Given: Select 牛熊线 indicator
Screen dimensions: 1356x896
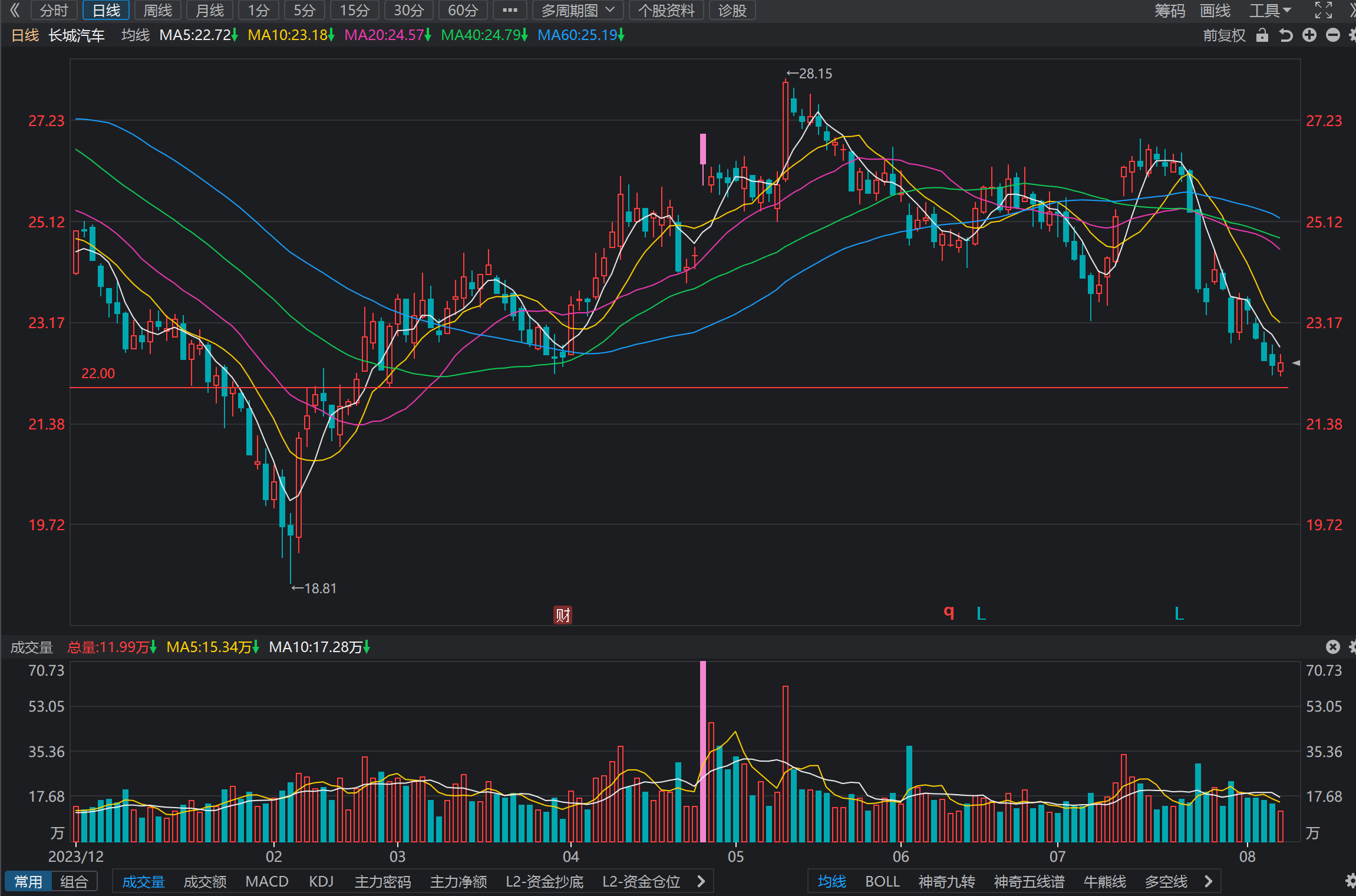Looking at the screenshot, I should pyautogui.click(x=1105, y=881).
